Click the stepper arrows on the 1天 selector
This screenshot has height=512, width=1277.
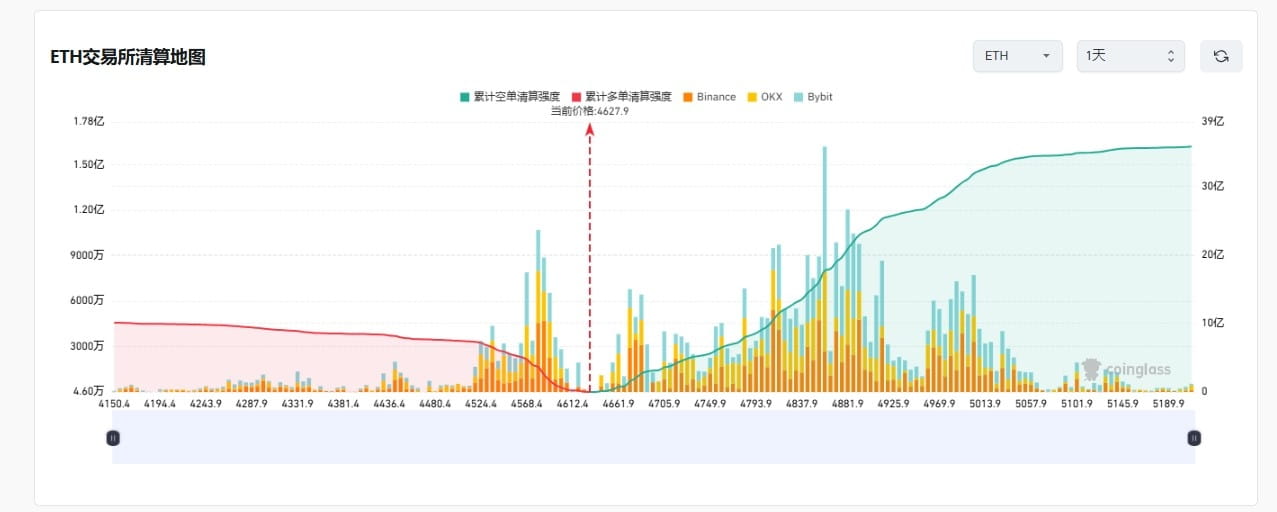(1170, 56)
